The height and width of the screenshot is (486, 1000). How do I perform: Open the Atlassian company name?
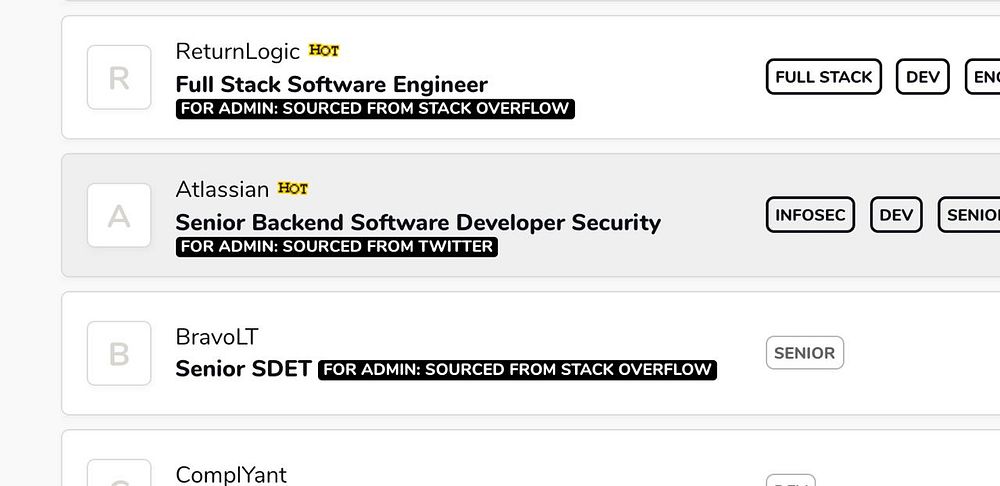(222, 189)
